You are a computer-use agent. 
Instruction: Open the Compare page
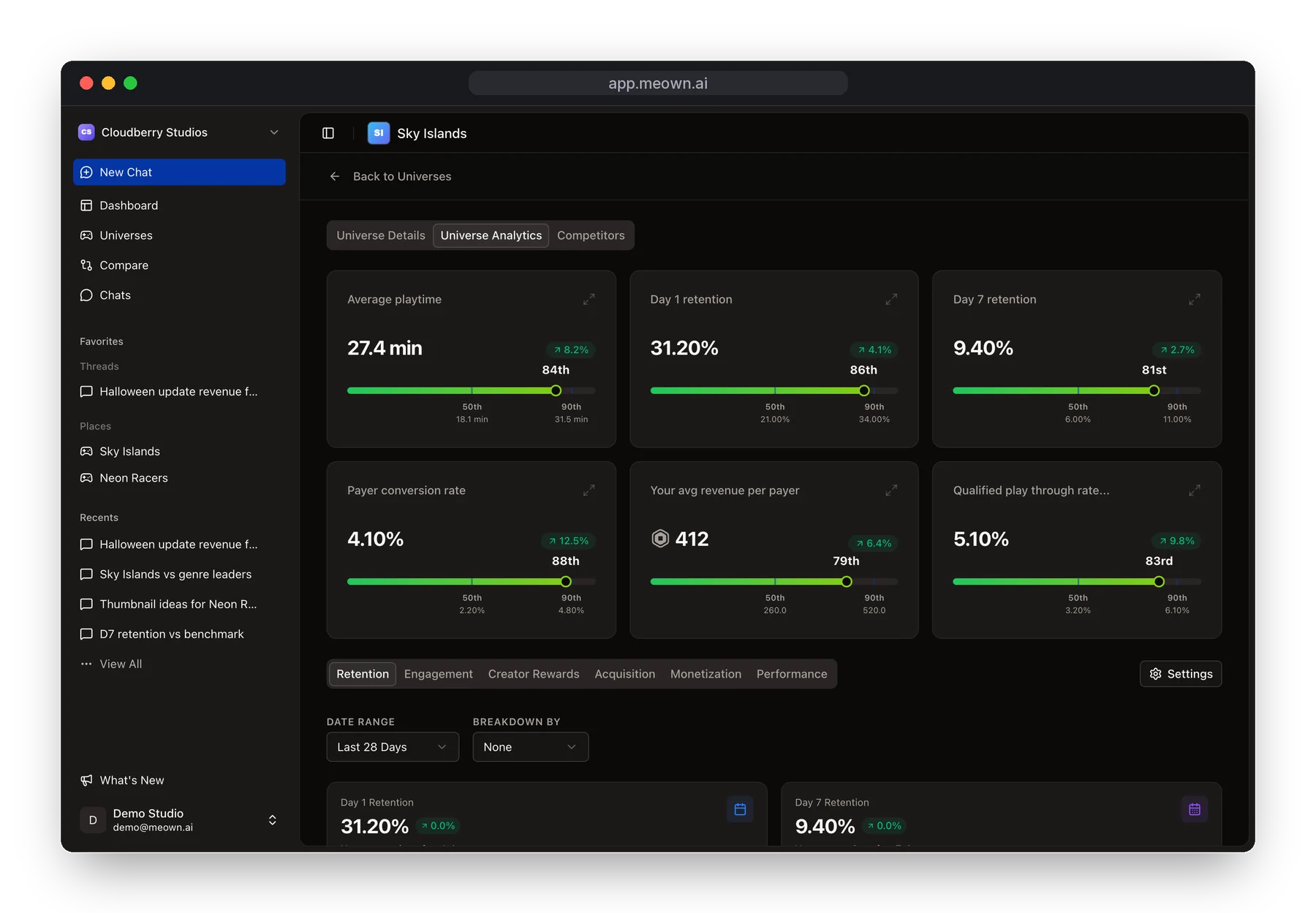(179, 265)
